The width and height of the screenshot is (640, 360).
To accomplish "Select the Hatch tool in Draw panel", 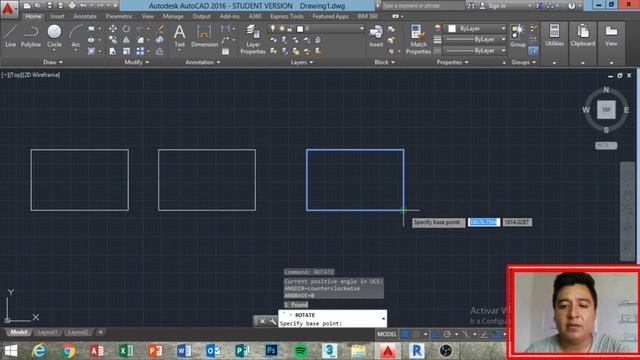I will pyautogui.click(x=91, y=51).
